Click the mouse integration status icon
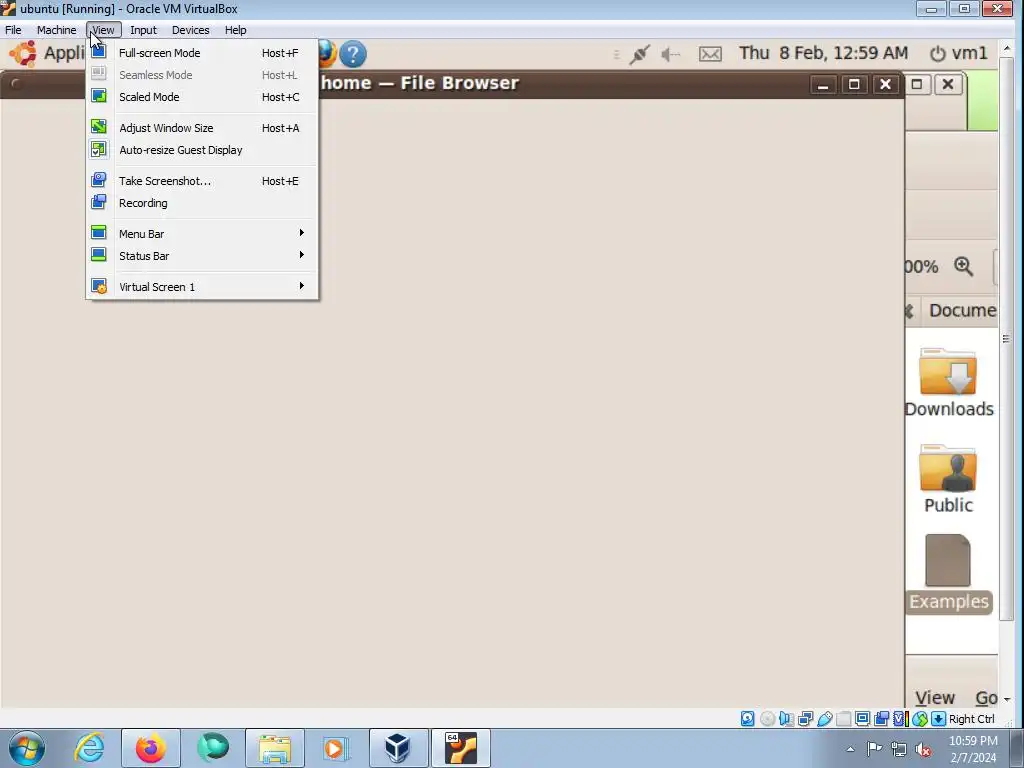Image resolution: width=1024 pixels, height=768 pixels. click(x=920, y=719)
